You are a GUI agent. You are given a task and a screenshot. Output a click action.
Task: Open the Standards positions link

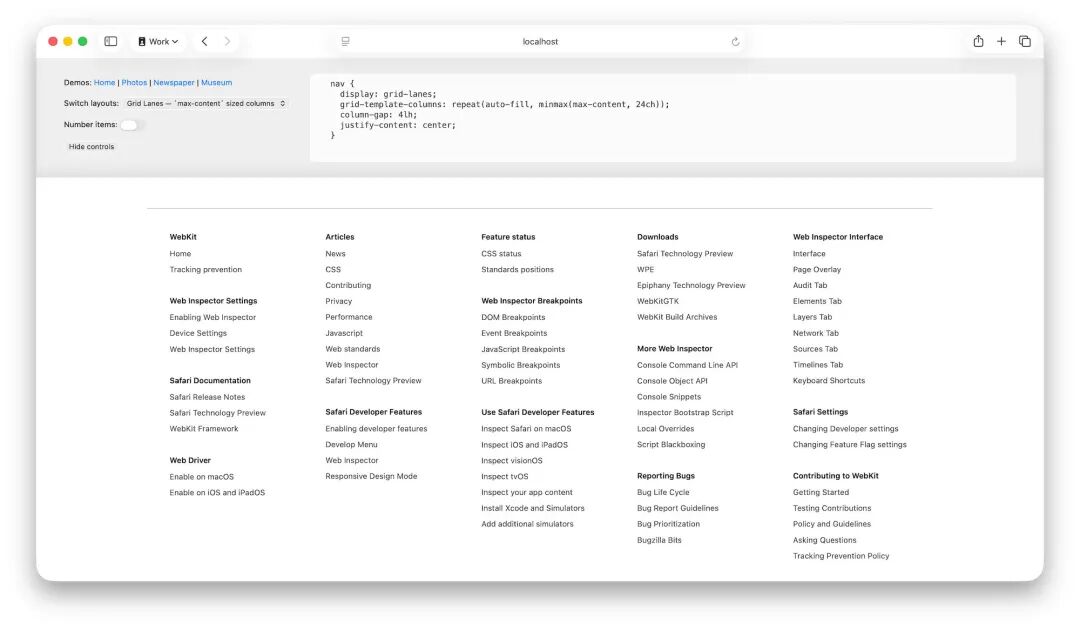pos(517,269)
